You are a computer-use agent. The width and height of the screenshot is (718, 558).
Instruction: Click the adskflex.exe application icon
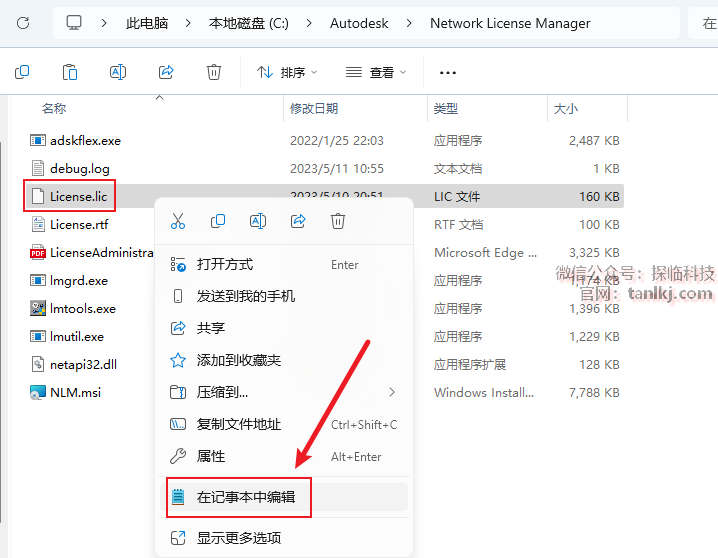tap(38, 140)
